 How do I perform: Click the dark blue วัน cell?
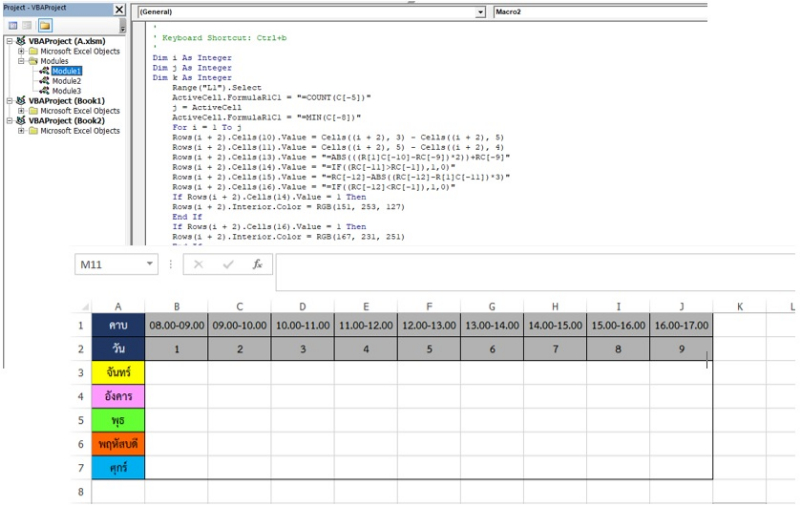pyautogui.click(x=118, y=349)
